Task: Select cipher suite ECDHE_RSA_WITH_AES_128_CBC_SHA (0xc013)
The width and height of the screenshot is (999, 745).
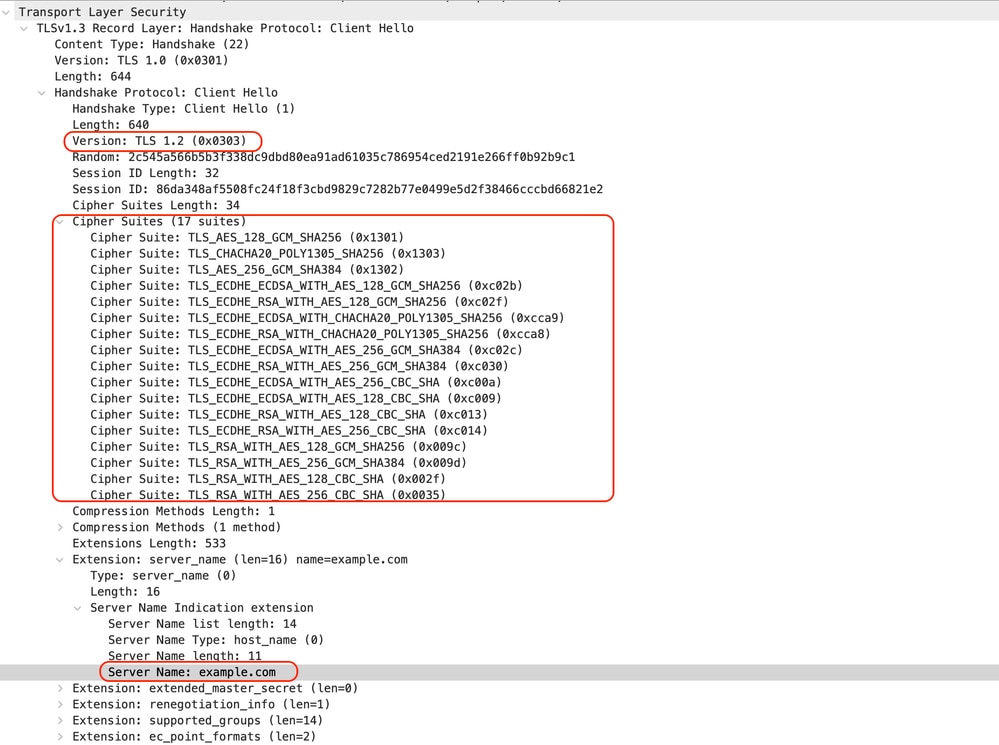Action: [289, 414]
